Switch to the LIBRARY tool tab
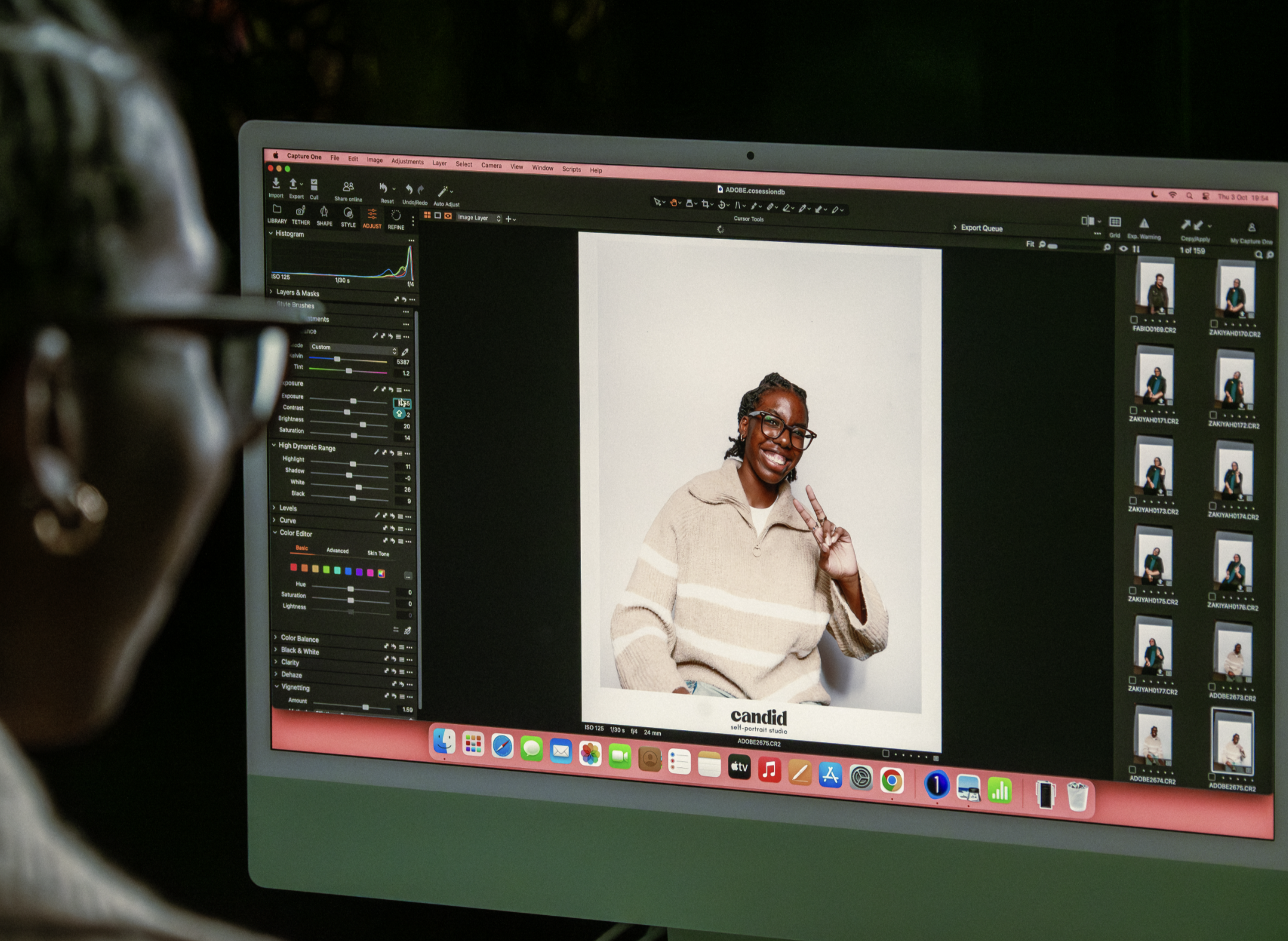The width and height of the screenshot is (1288, 941). tap(277, 214)
